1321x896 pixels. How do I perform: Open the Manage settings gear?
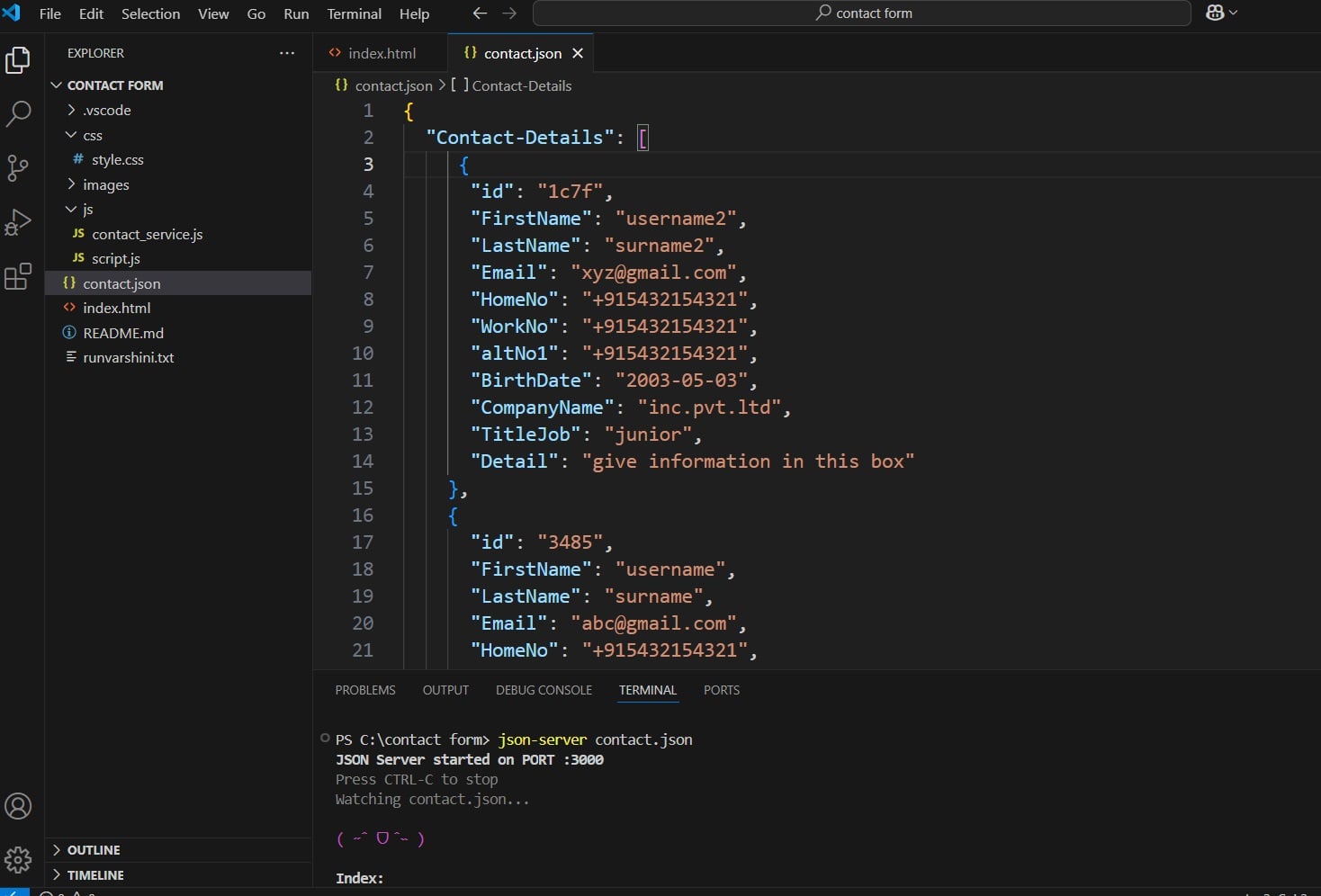[18, 860]
